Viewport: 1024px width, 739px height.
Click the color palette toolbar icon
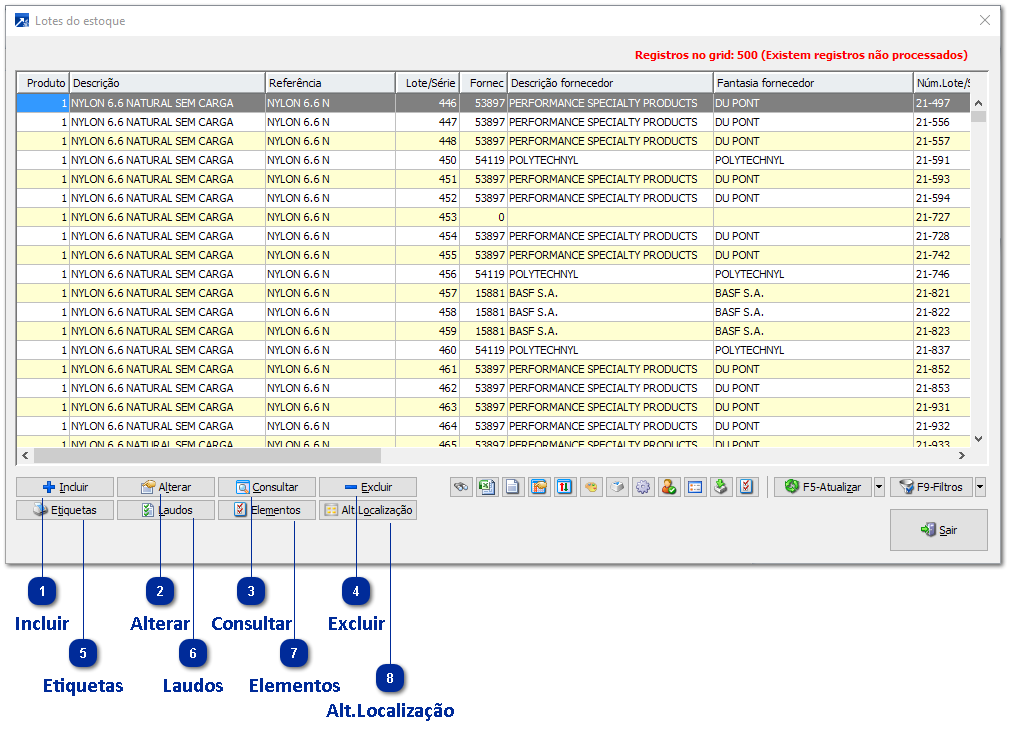591,487
